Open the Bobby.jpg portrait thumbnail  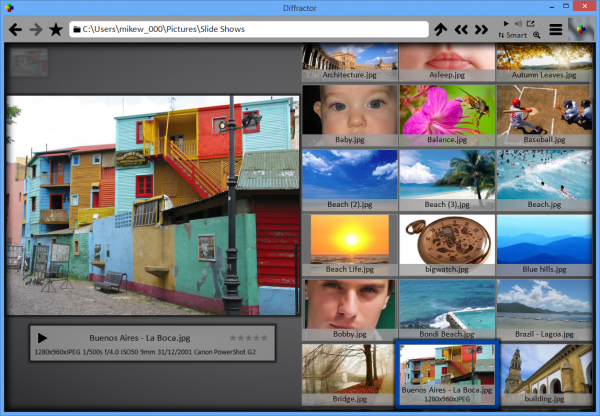pyautogui.click(x=350, y=309)
